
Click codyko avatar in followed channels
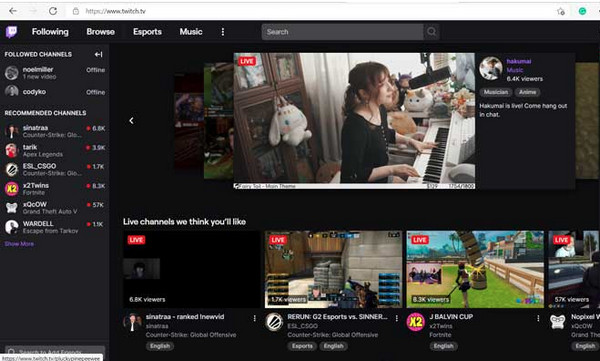tap(11, 91)
